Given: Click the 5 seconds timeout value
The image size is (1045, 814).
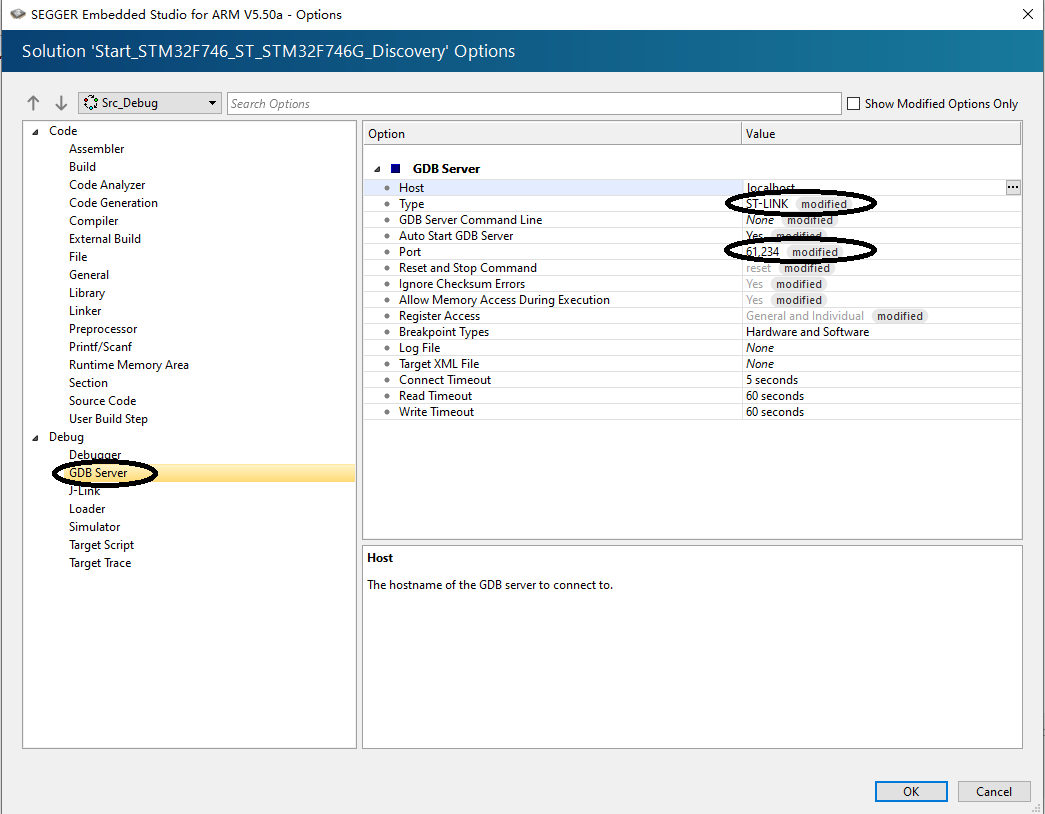Looking at the screenshot, I should pos(772,379).
